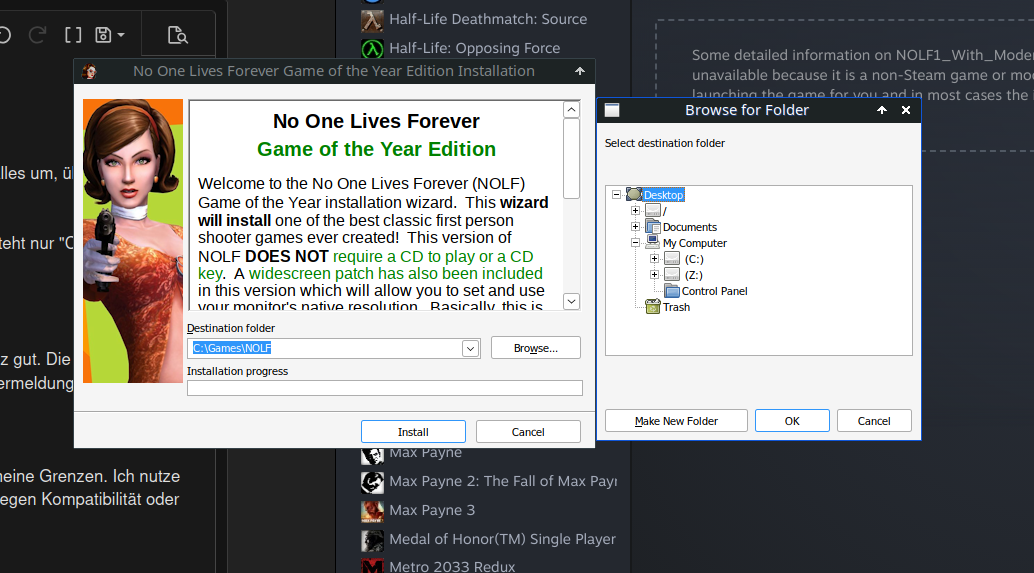
Task: Click the Install button
Action: click(x=413, y=432)
